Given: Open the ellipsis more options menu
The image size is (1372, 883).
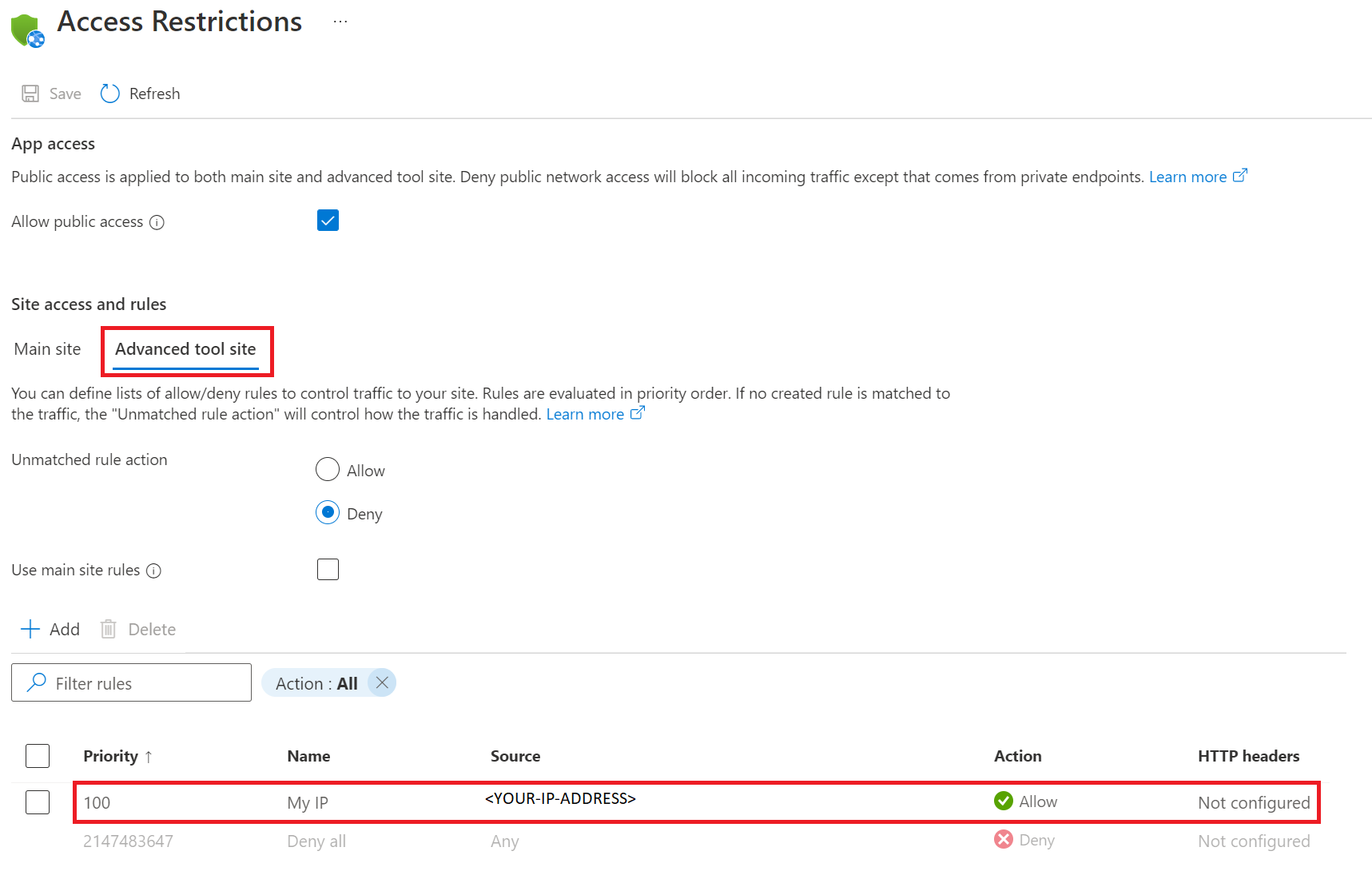Looking at the screenshot, I should click(340, 22).
